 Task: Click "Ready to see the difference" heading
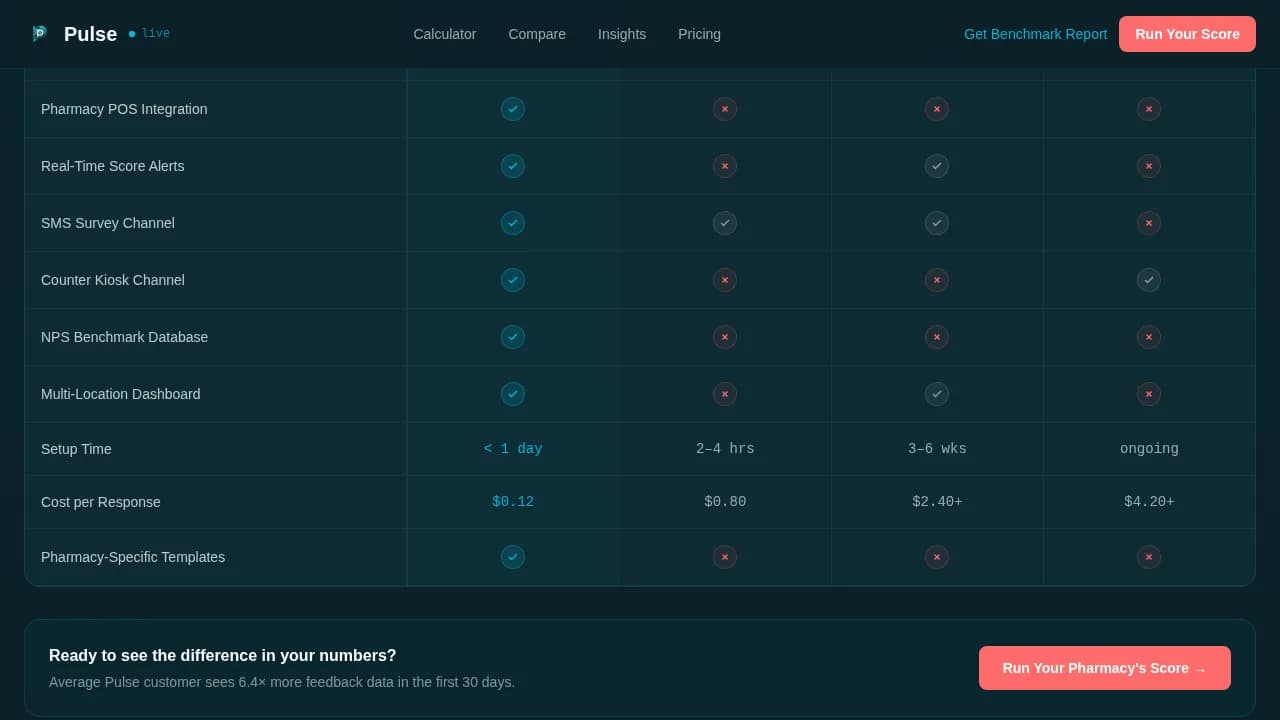[223, 656]
